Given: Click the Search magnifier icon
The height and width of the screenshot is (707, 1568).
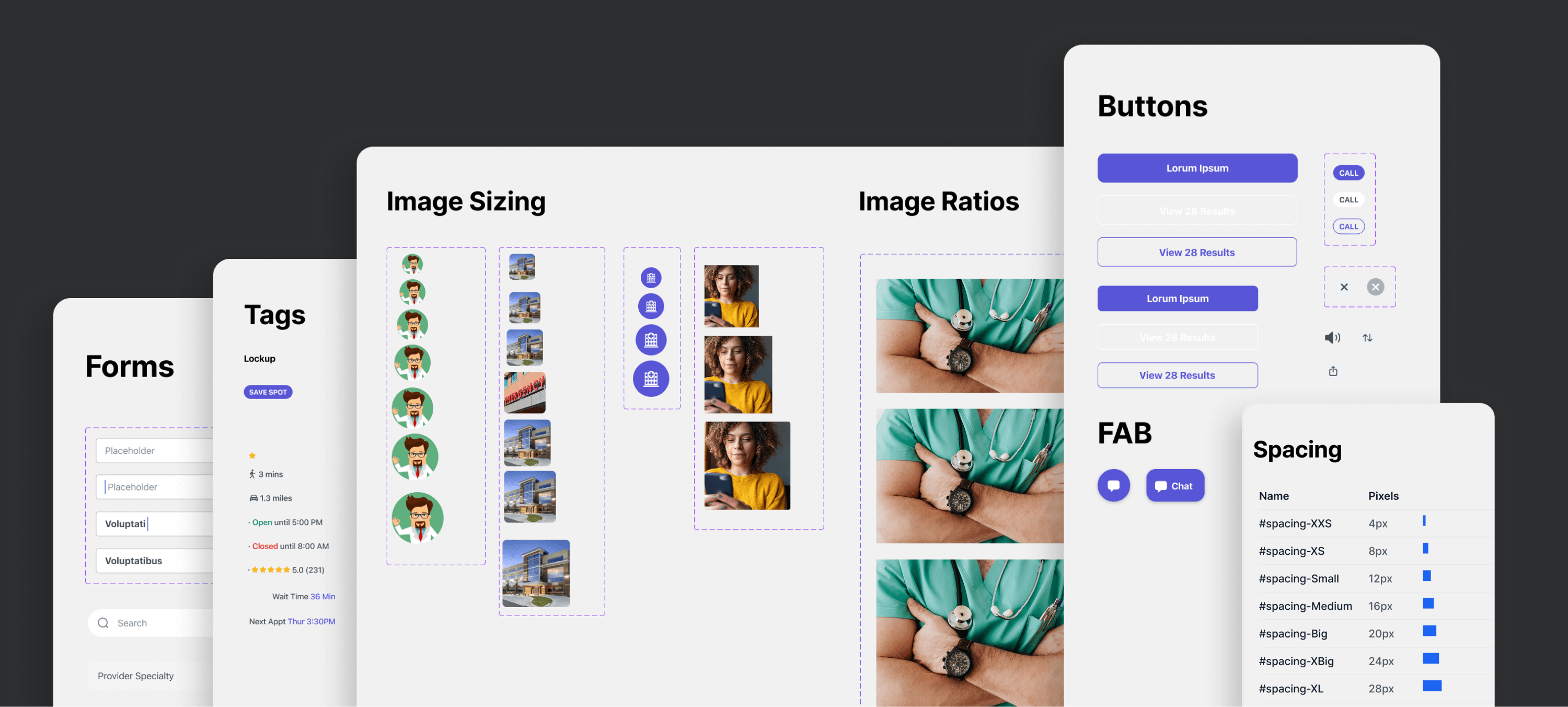Looking at the screenshot, I should coord(103,623).
